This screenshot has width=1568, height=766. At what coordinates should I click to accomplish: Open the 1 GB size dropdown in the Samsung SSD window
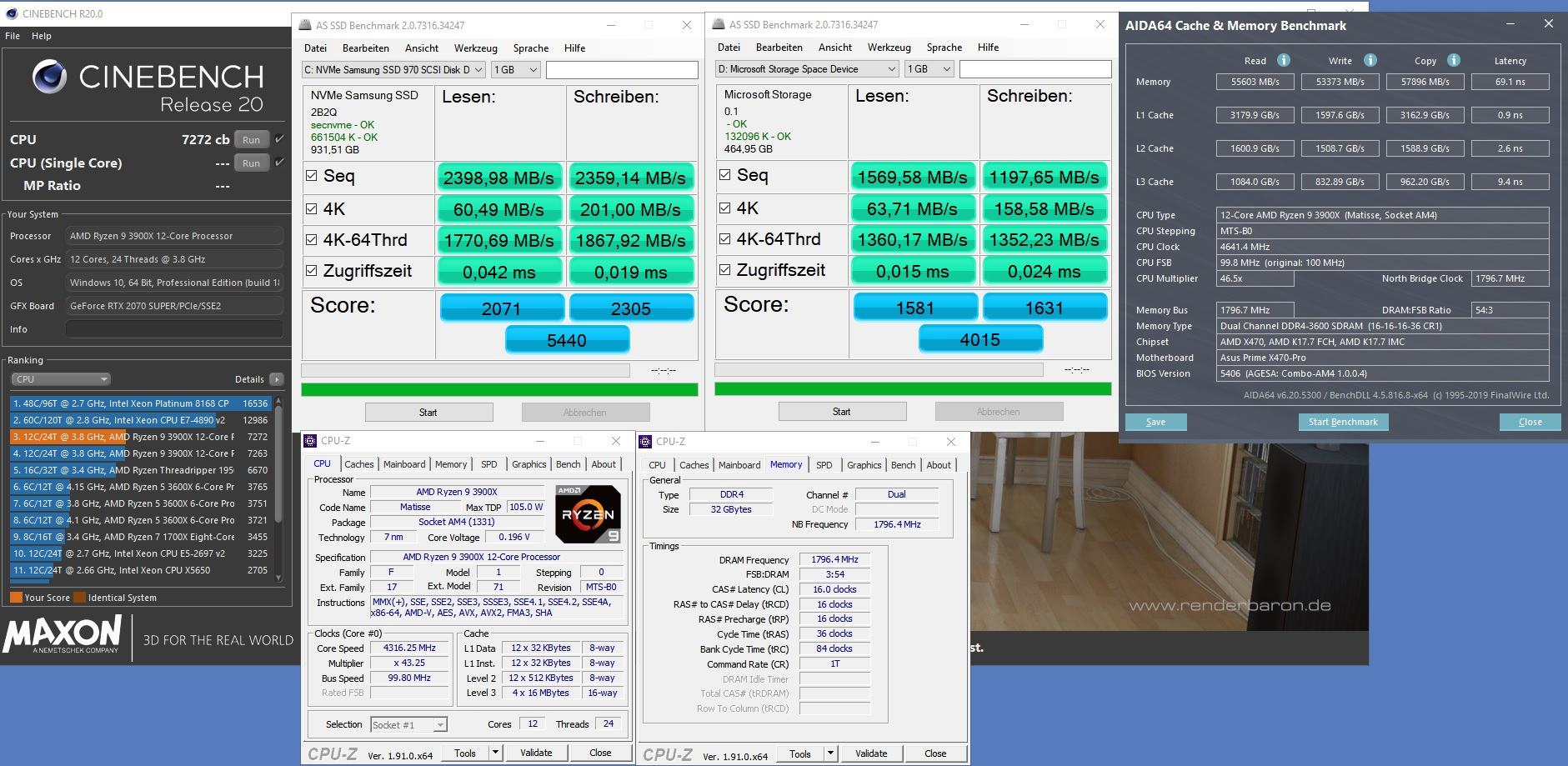(x=515, y=70)
